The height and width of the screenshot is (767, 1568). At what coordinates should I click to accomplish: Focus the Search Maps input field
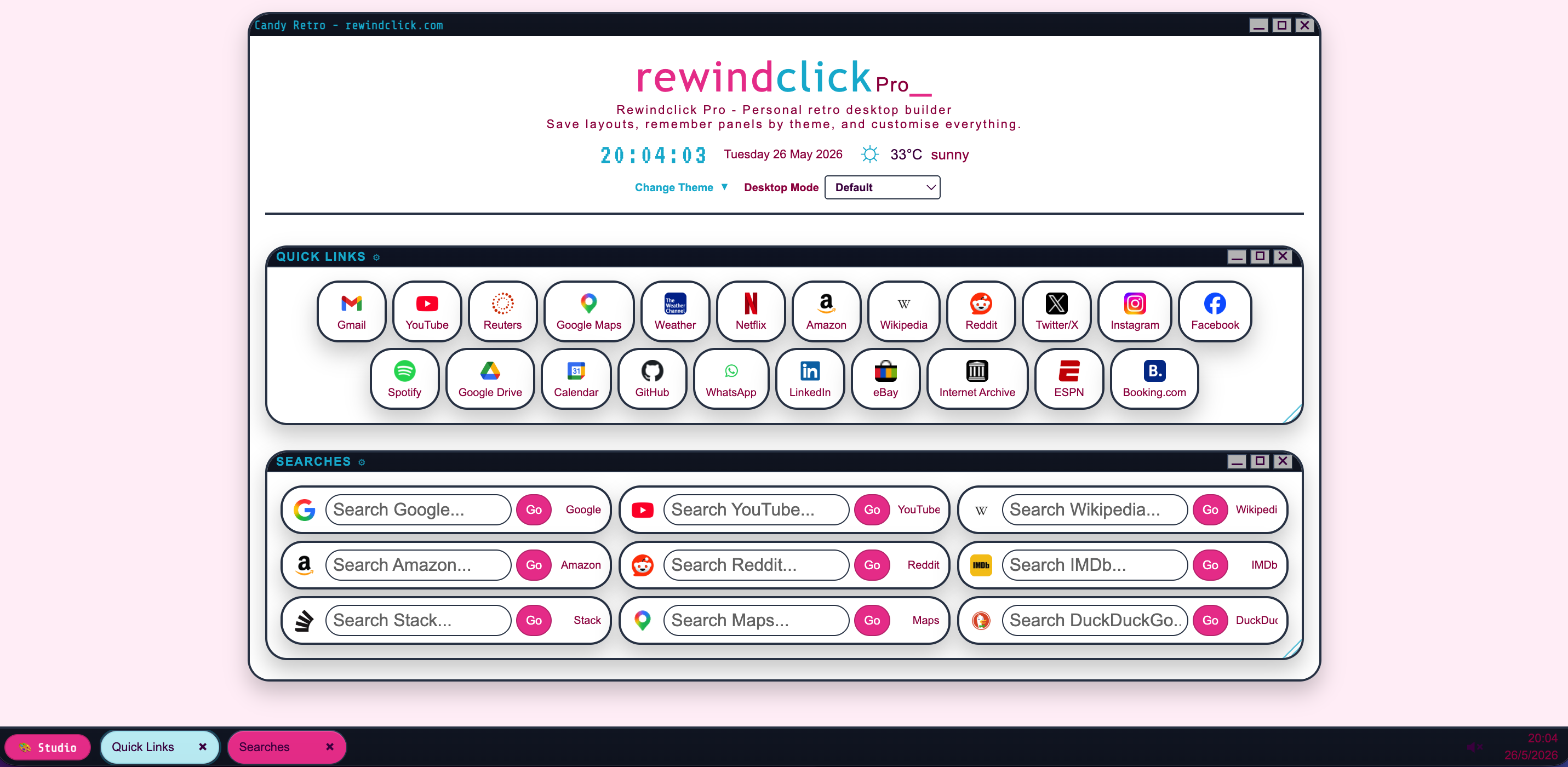pyautogui.click(x=756, y=620)
